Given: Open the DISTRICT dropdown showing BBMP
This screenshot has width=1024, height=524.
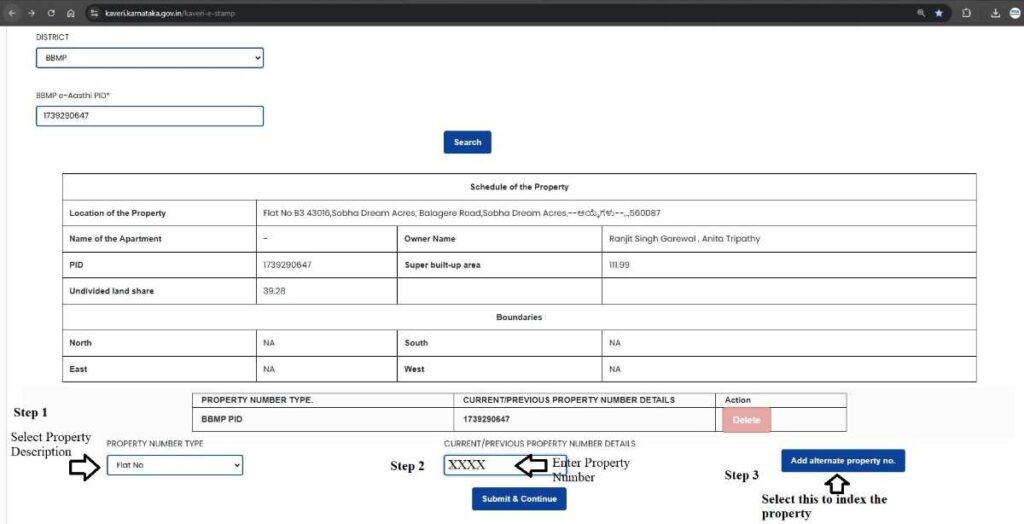Looking at the screenshot, I should click(149, 58).
